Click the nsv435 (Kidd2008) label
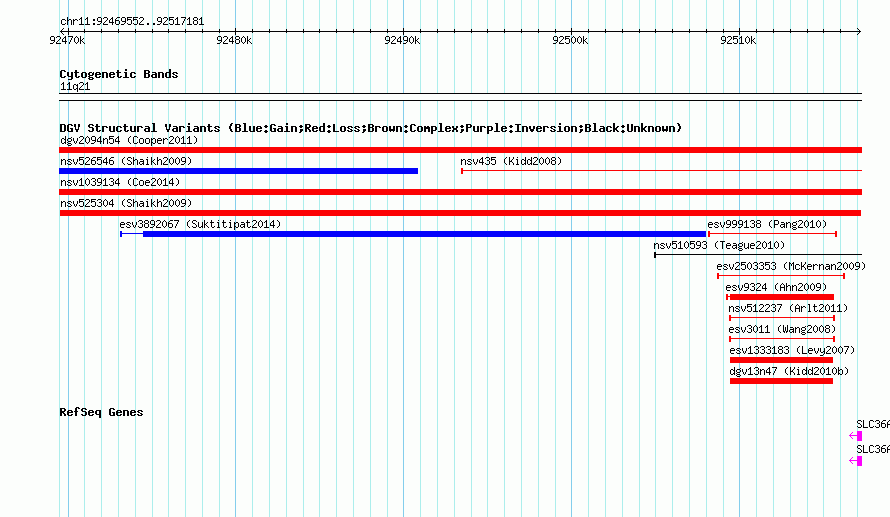 [511, 161]
